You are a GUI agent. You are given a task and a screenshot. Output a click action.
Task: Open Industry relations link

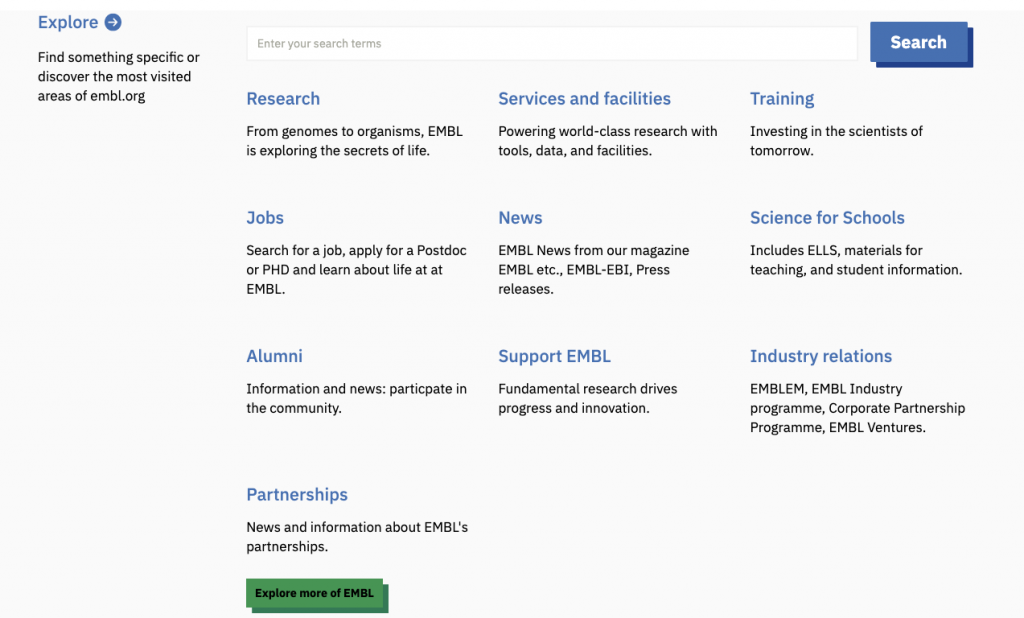click(820, 356)
